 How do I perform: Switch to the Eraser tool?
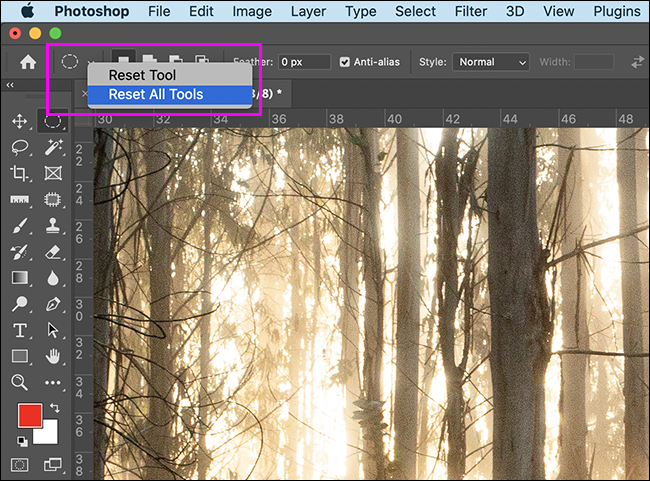(53, 252)
